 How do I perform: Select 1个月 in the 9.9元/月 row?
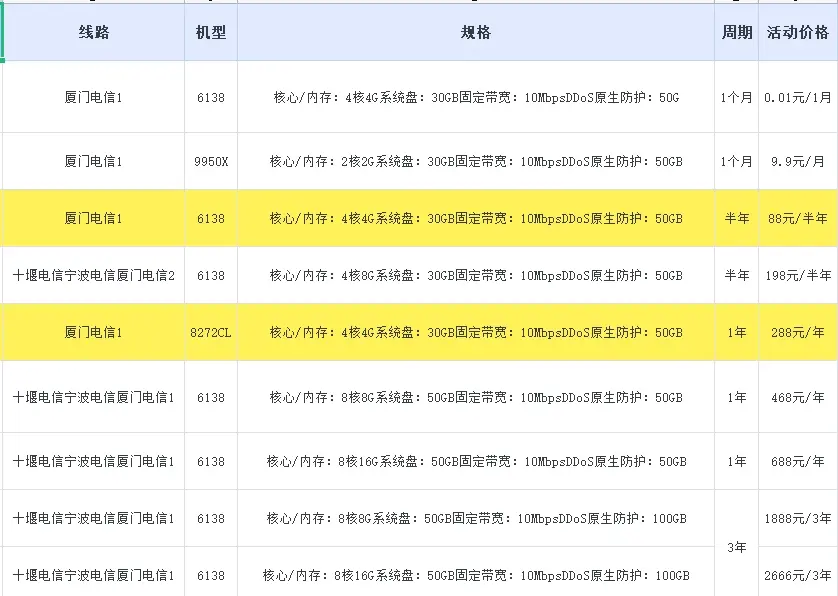[x=736, y=161]
